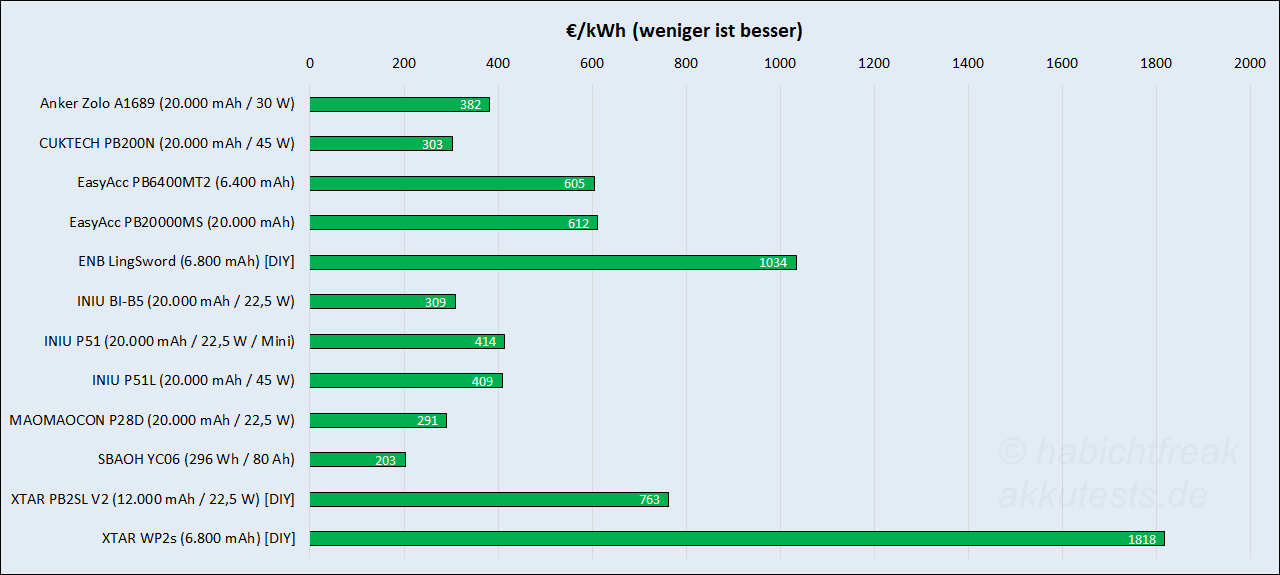
Task: Select the INIU BI-B5 category label
Action: [x=185, y=301]
